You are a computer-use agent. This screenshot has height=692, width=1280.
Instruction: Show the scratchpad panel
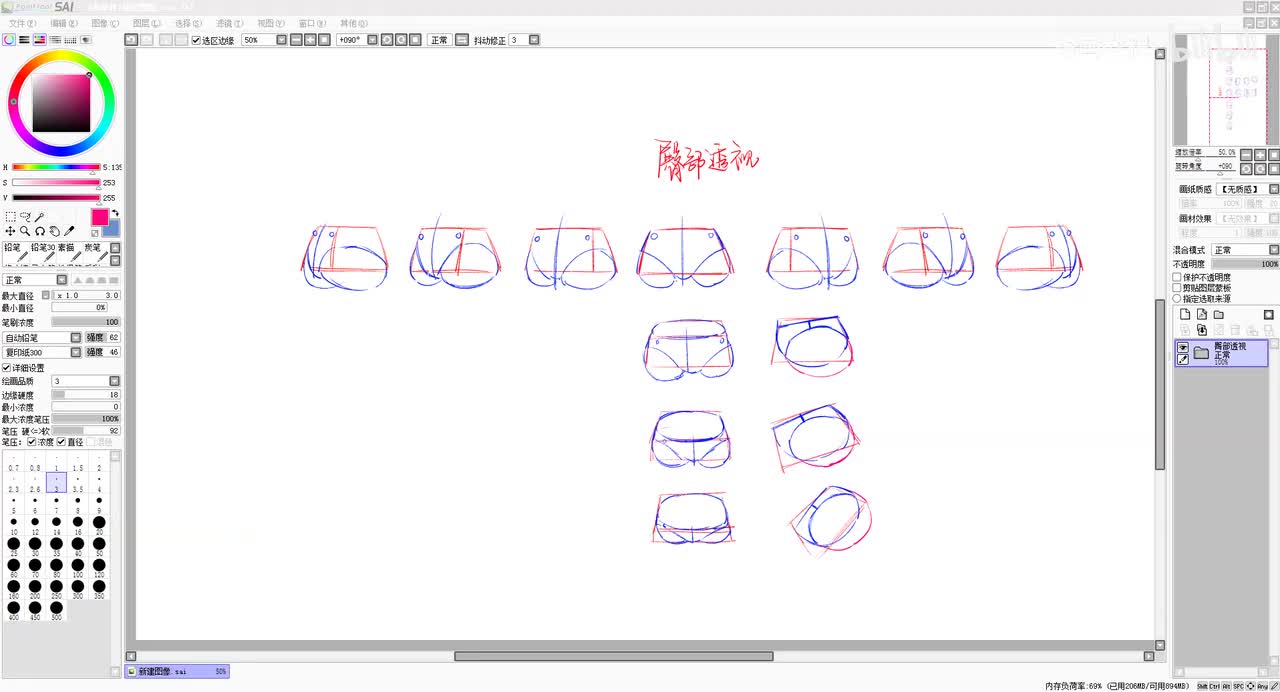point(86,40)
